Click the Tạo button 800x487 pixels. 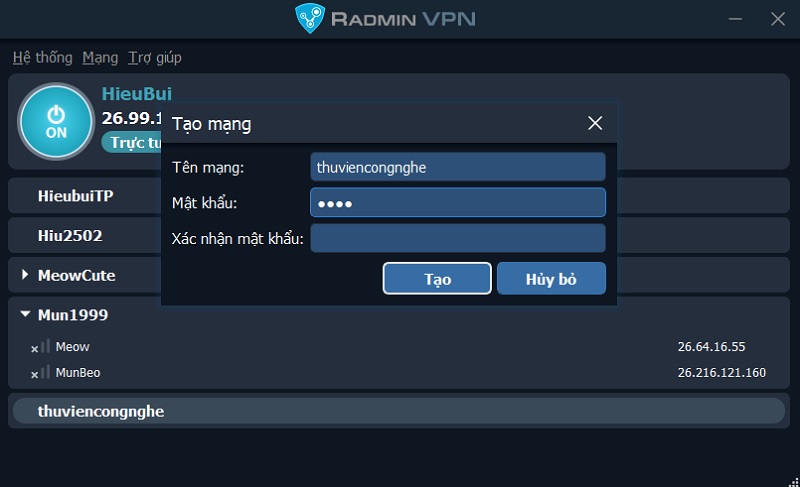(x=437, y=278)
